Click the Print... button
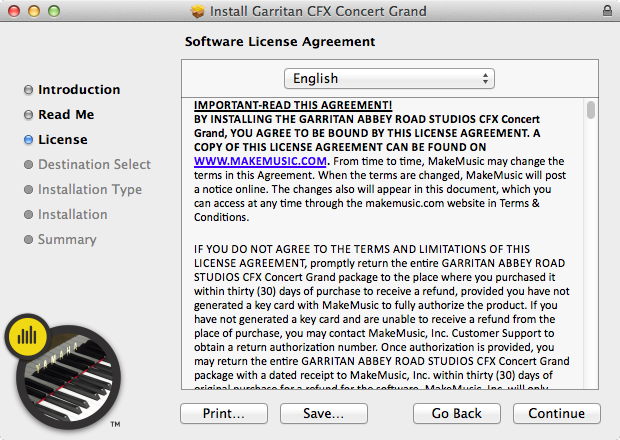The height and width of the screenshot is (440, 620). click(224, 414)
